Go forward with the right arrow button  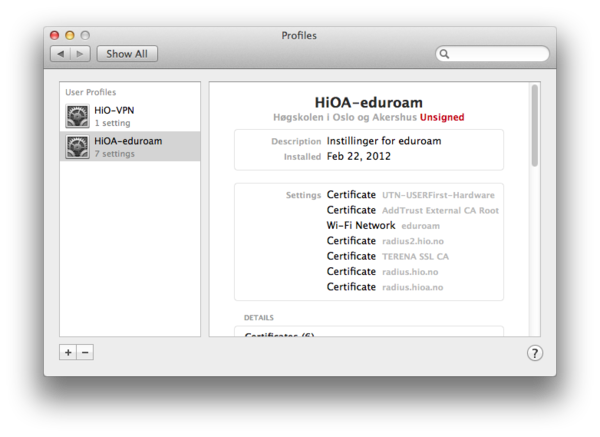point(80,54)
